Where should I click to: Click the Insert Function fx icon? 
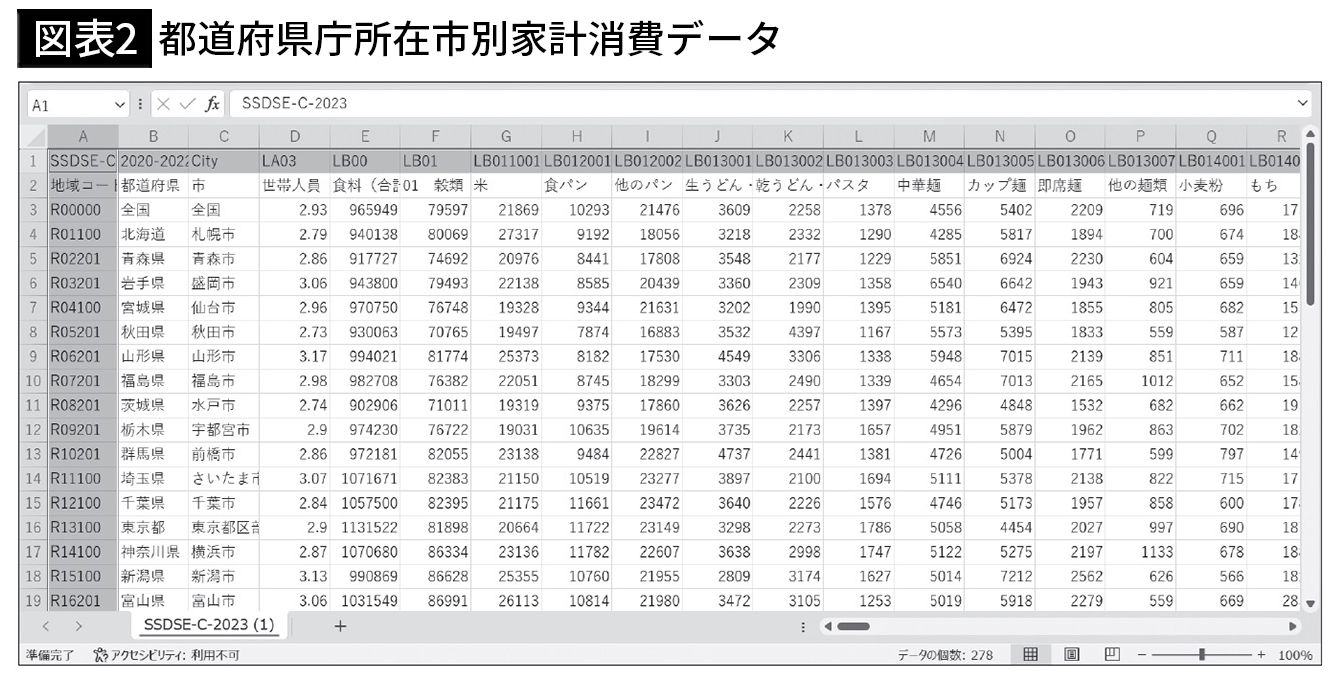tap(213, 104)
